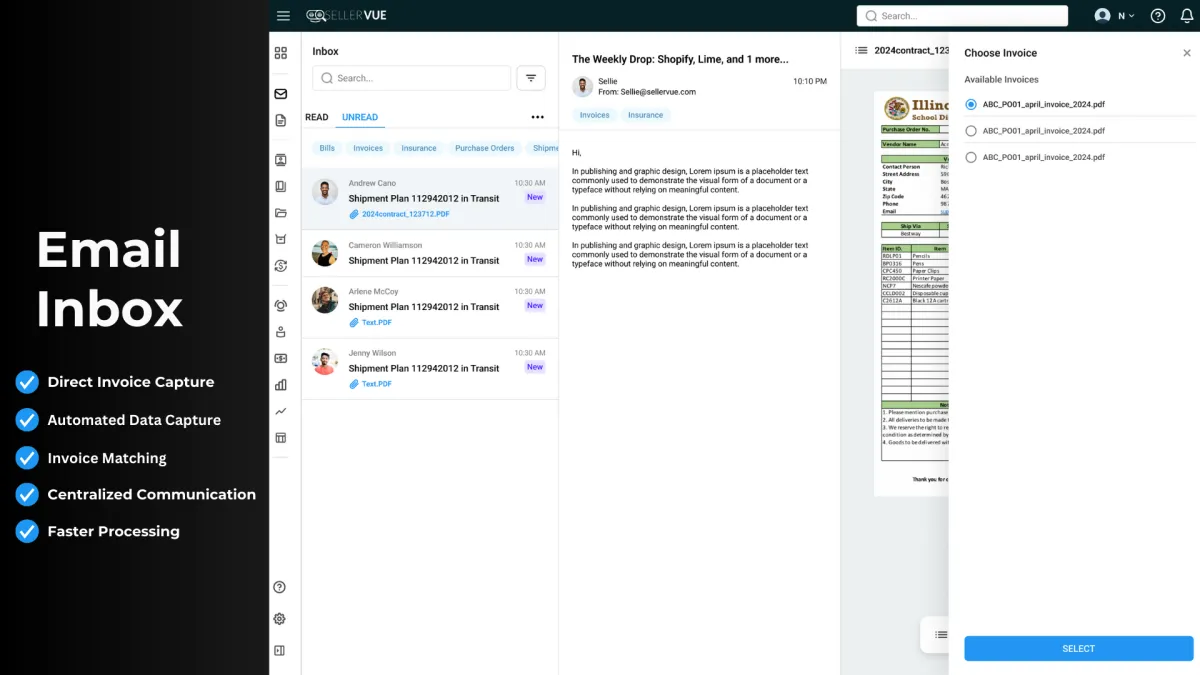Click Invoices tag in opened email
This screenshot has height=675, width=1200.
(595, 115)
